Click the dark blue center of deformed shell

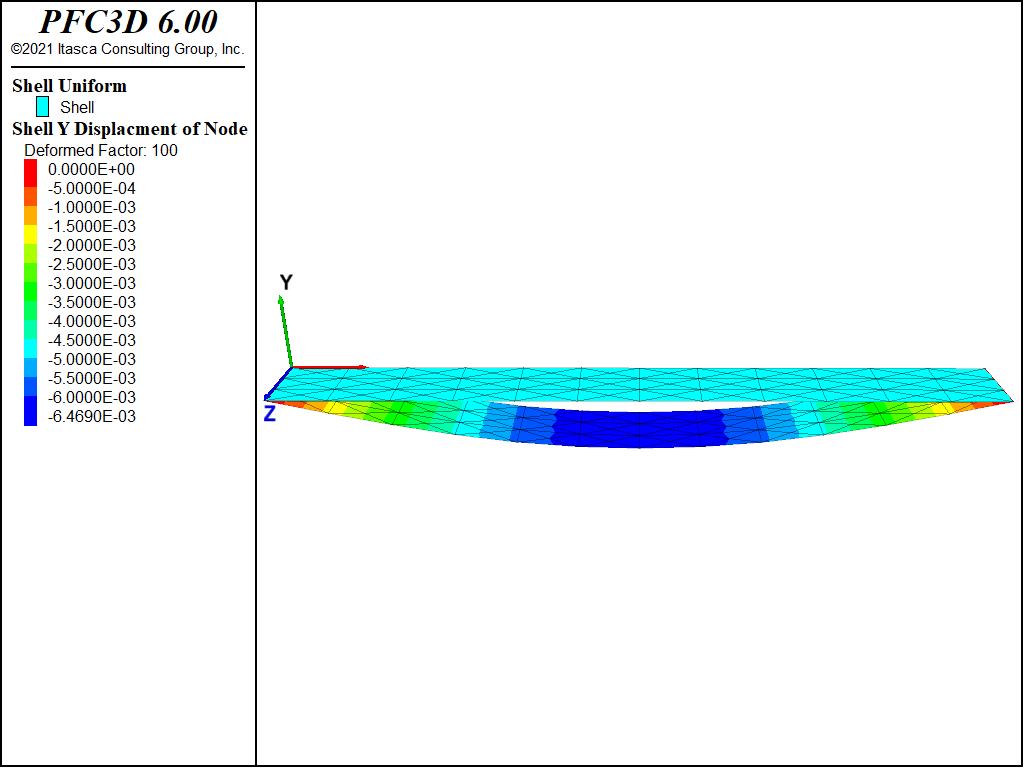click(x=639, y=430)
